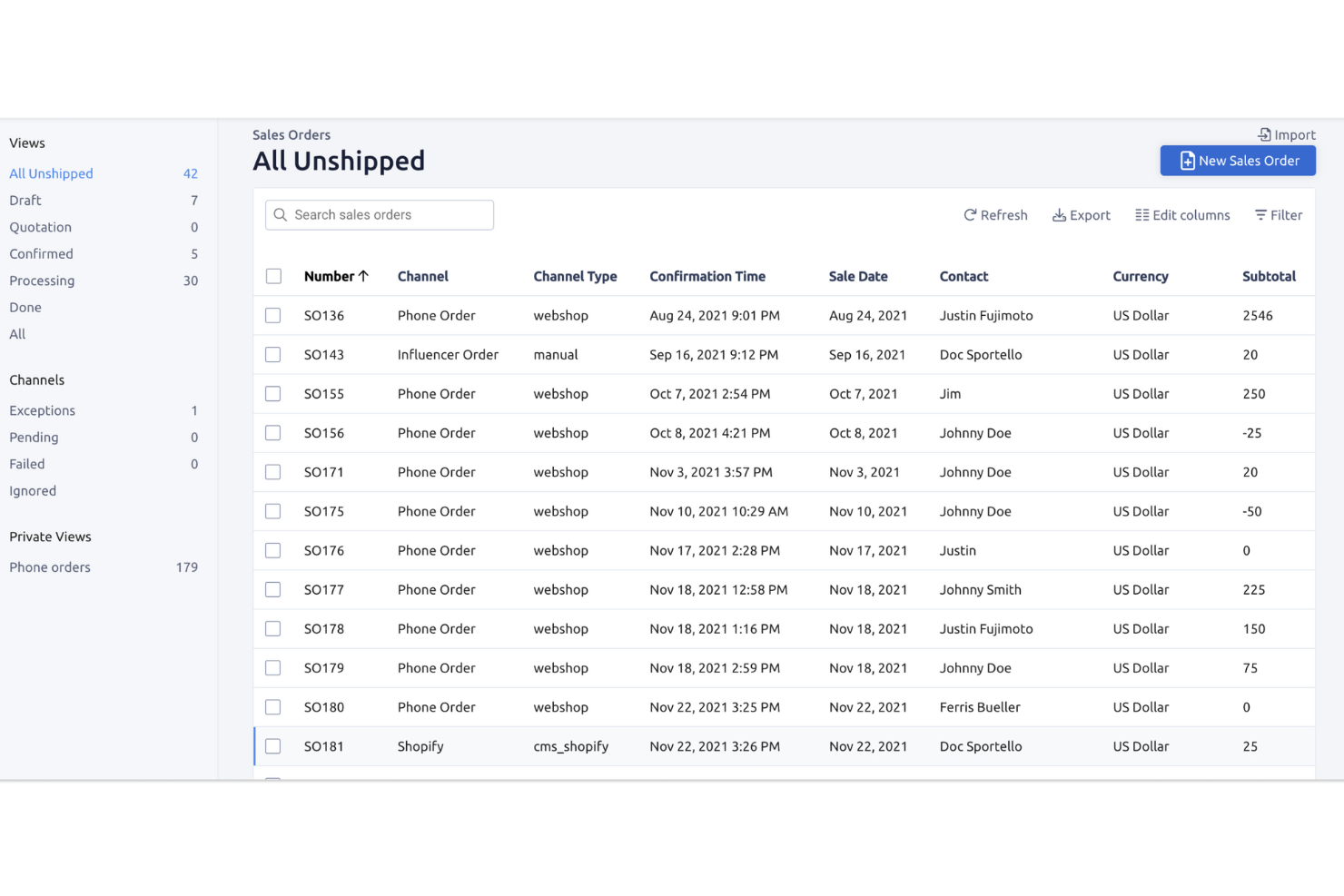This screenshot has height=896, width=1344.
Task: Select the Failed channel
Action: [26, 464]
